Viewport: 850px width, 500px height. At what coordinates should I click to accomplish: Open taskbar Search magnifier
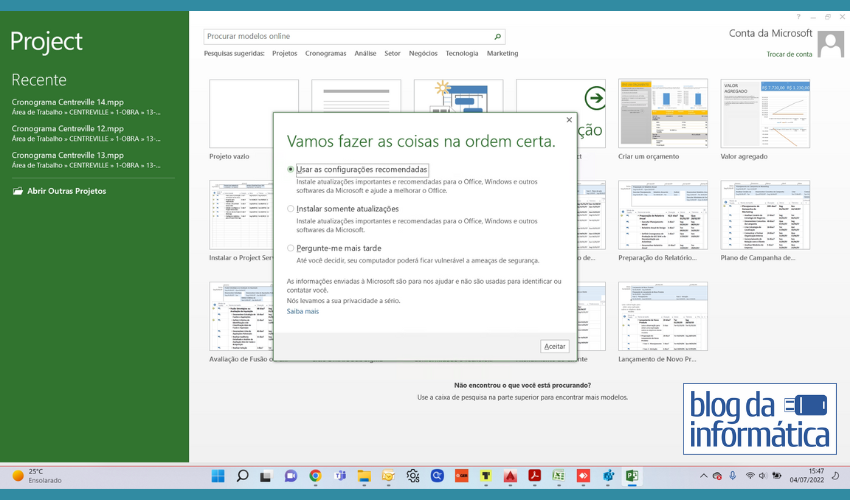click(x=242, y=476)
